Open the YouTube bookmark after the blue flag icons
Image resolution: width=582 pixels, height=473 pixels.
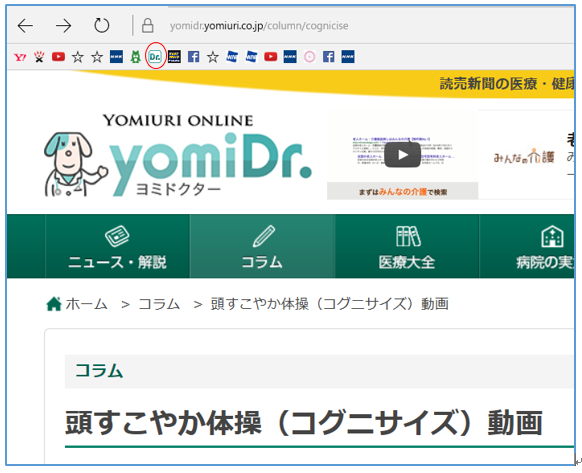tap(271, 56)
